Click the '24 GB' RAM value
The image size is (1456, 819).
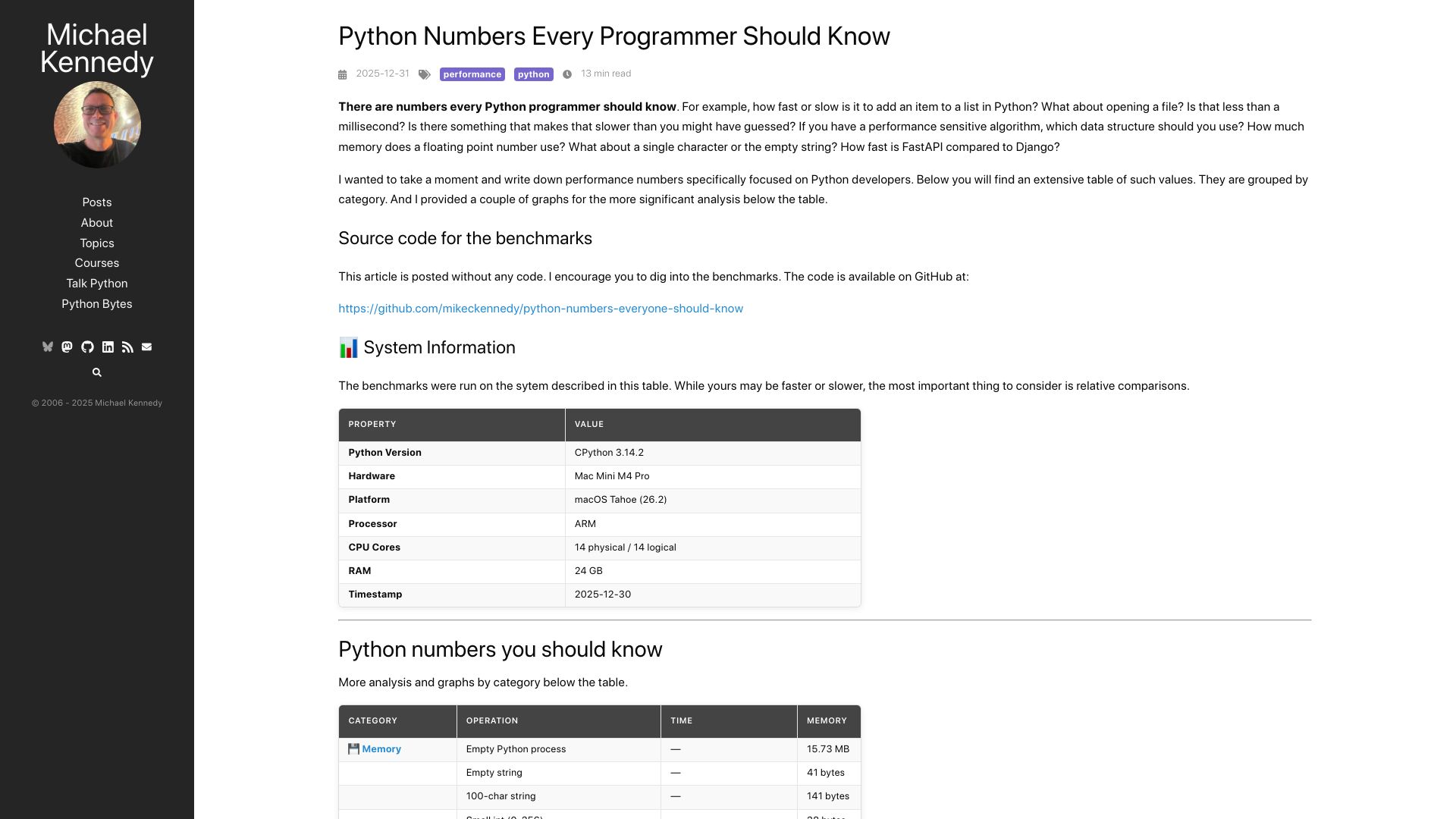[x=713, y=571]
